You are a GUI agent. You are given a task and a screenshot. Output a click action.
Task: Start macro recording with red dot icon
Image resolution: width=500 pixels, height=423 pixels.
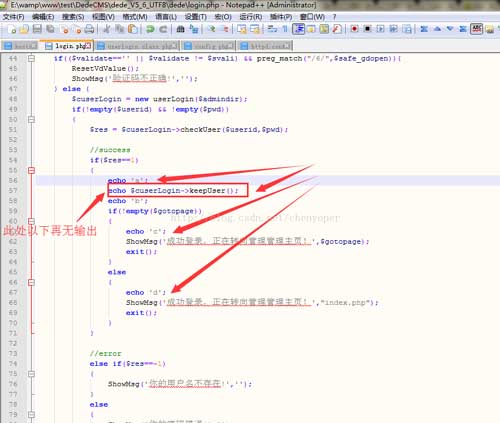point(354,29)
